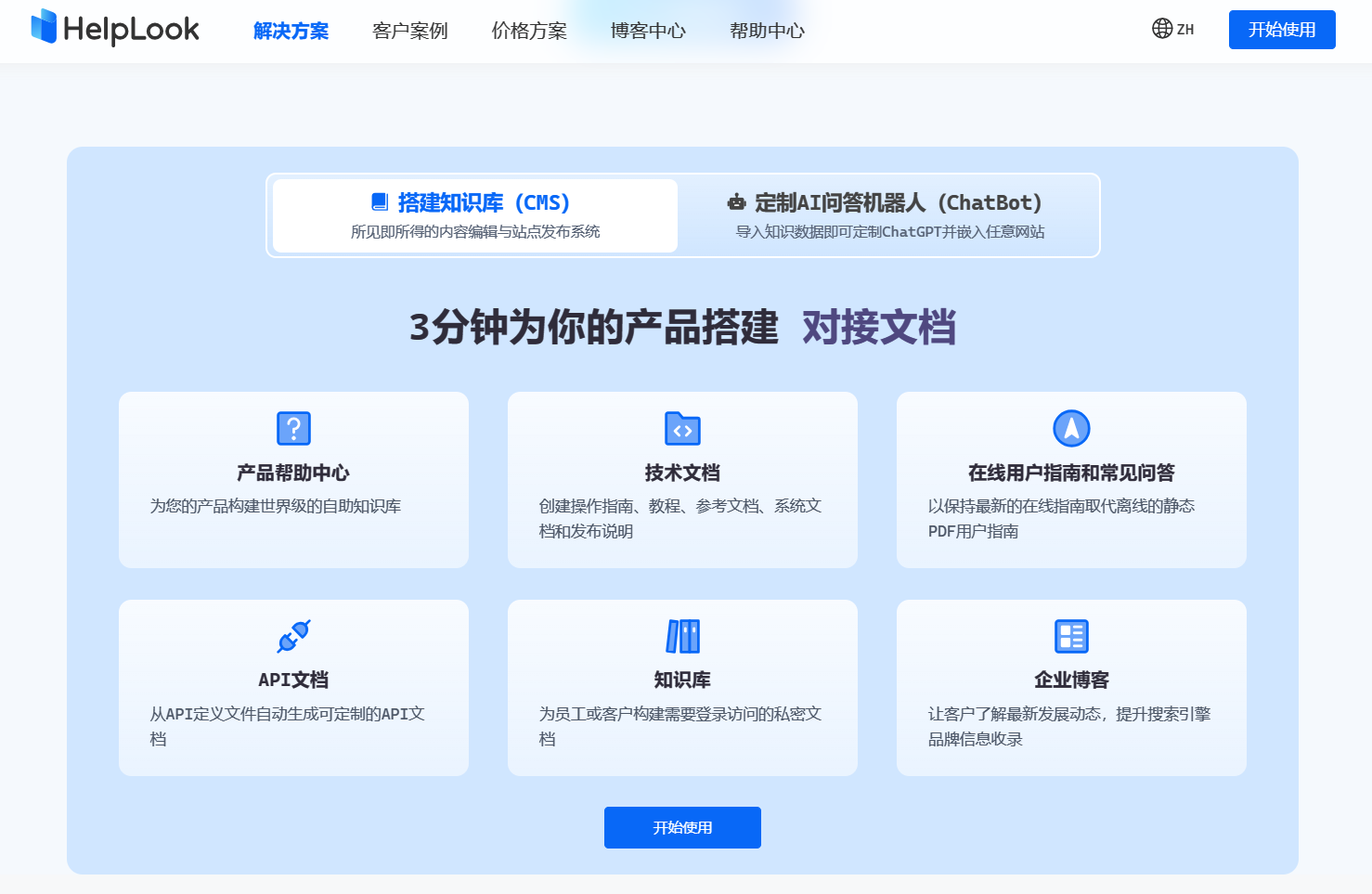Click the globe language icon
The image size is (1372, 894).
coord(1161,29)
